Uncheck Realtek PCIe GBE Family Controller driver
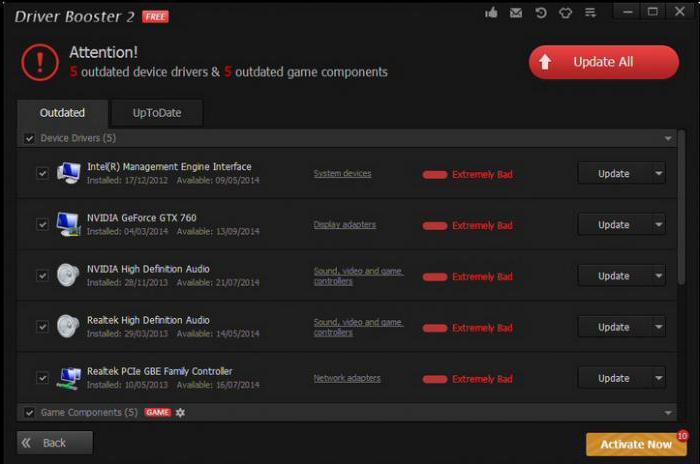Screen dimensions: 700x464 (42, 378)
